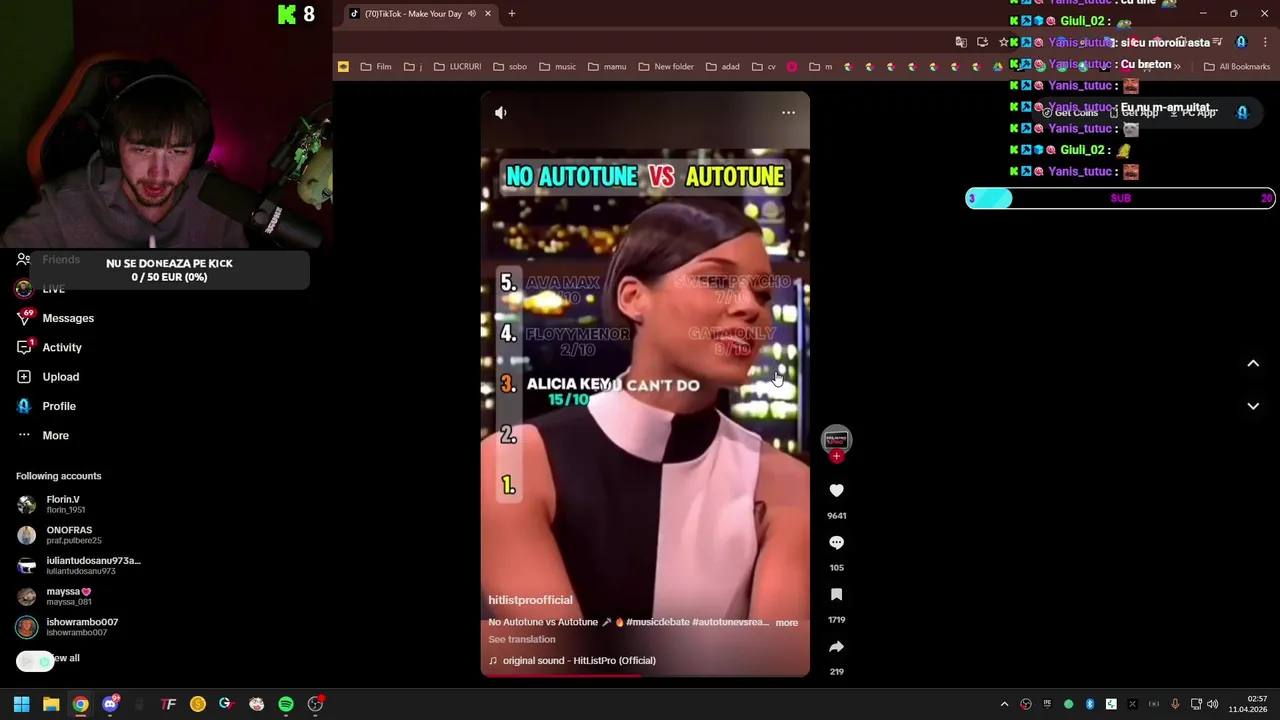Click the Upload plus-square icon

(x=24, y=377)
